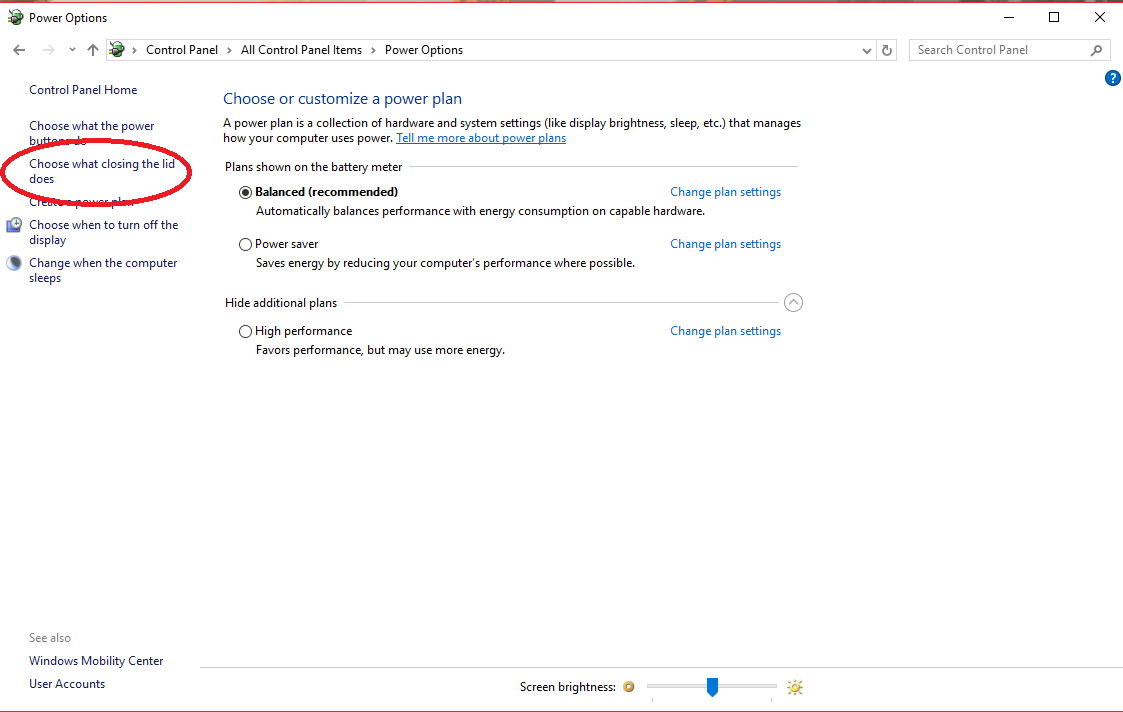Click the sleep moon icon in sidebar

tap(14, 263)
